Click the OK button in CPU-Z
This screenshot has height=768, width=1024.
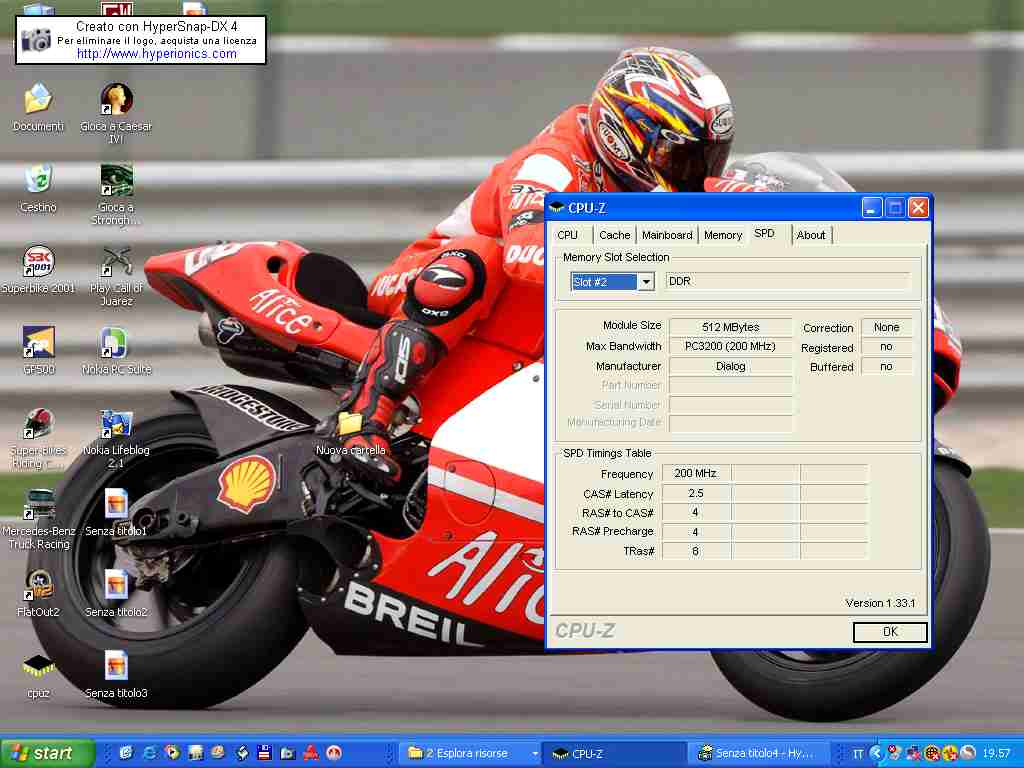tap(890, 632)
